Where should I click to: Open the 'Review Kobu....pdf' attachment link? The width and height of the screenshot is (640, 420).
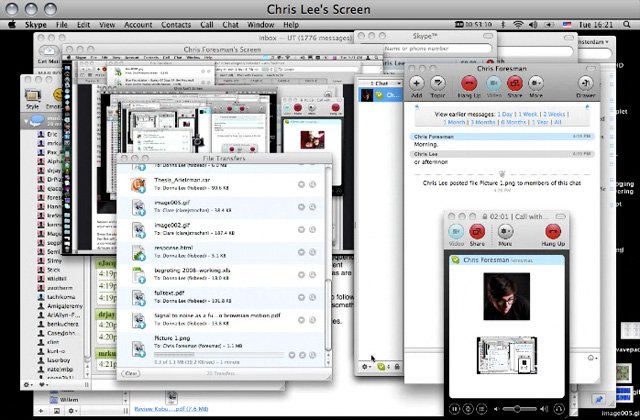click(171, 409)
